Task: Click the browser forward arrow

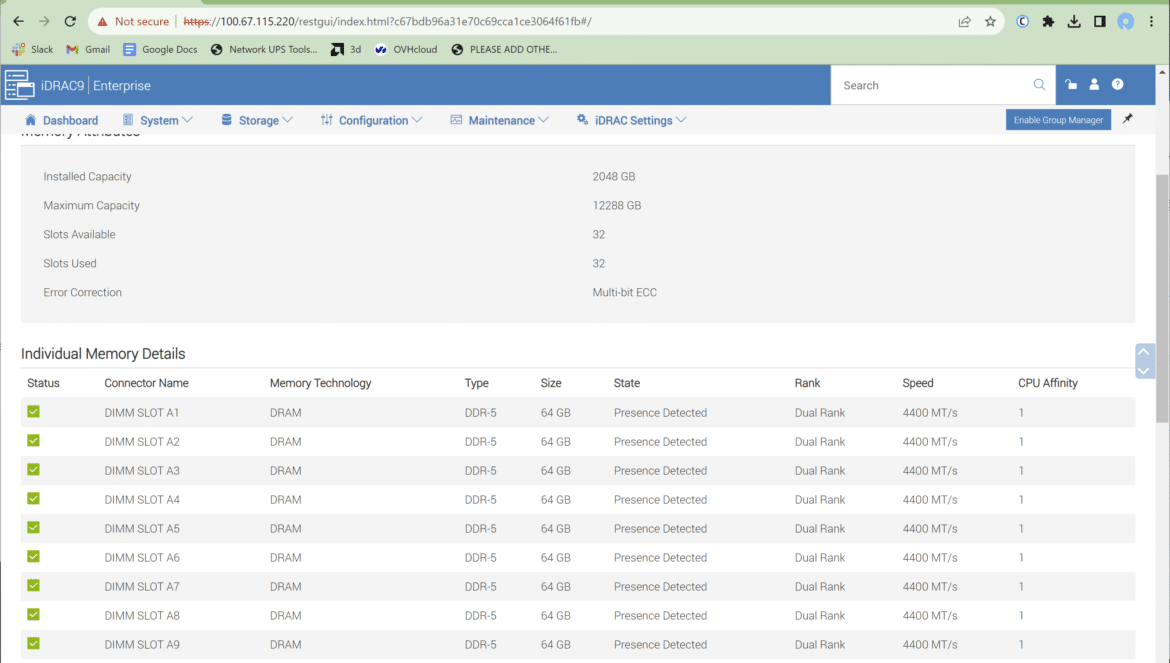Action: 44,22
